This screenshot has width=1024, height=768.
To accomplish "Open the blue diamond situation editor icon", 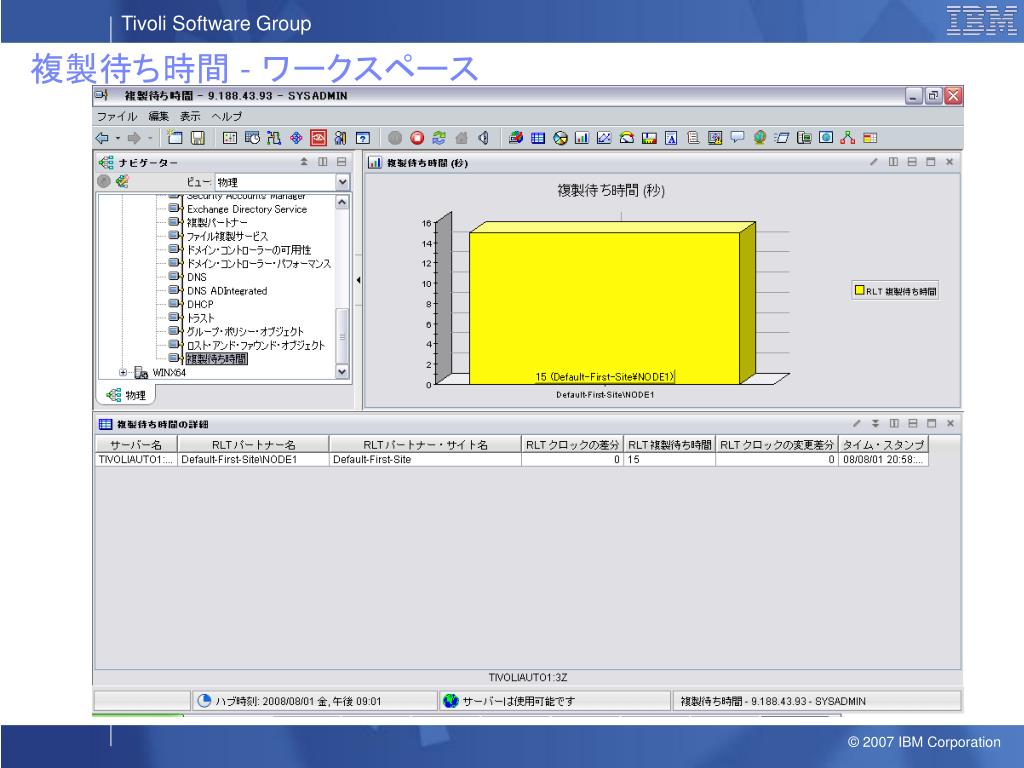I will click(296, 138).
